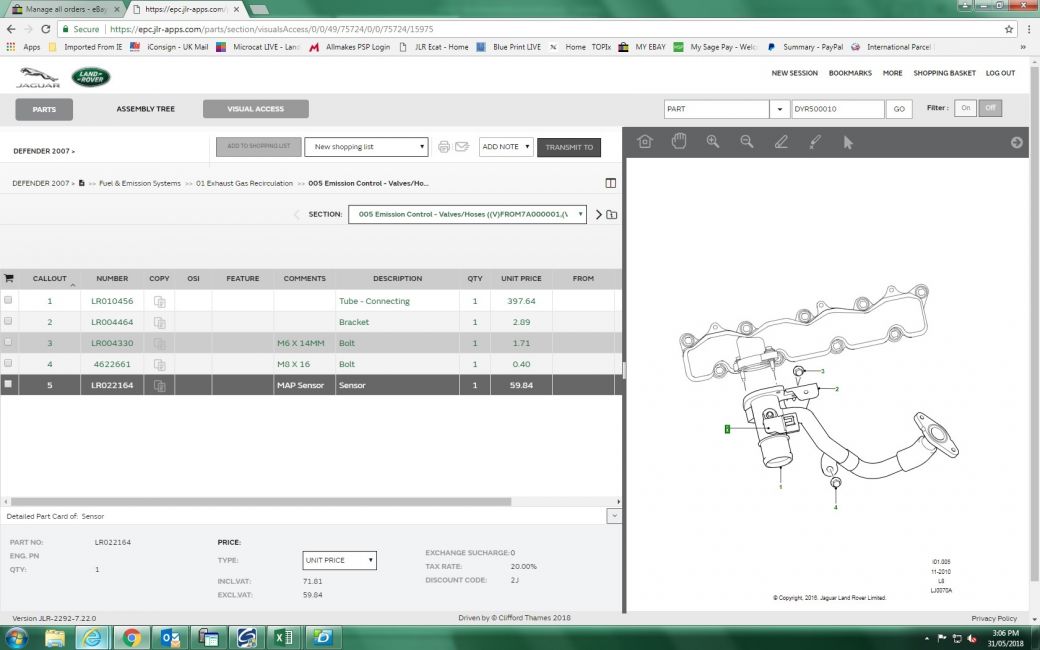
Task: Open the ADD NOTE dropdown
Action: (506, 147)
